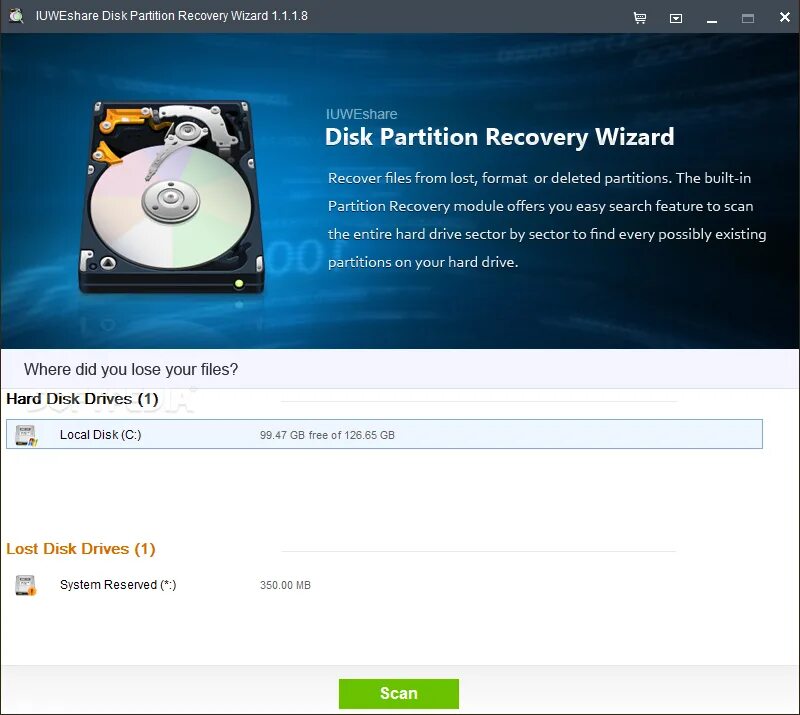800x715 pixels.
Task: Click the System Reserved drive warning icon
Action: [26, 585]
